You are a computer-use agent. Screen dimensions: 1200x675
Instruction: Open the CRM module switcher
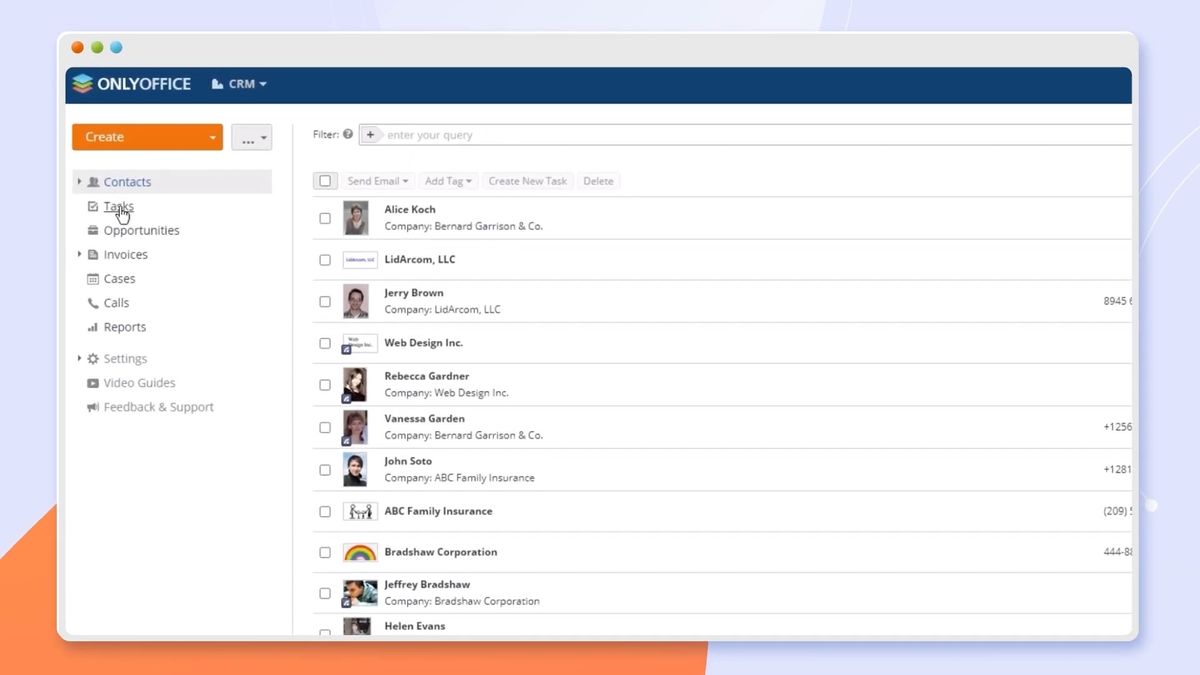(238, 84)
